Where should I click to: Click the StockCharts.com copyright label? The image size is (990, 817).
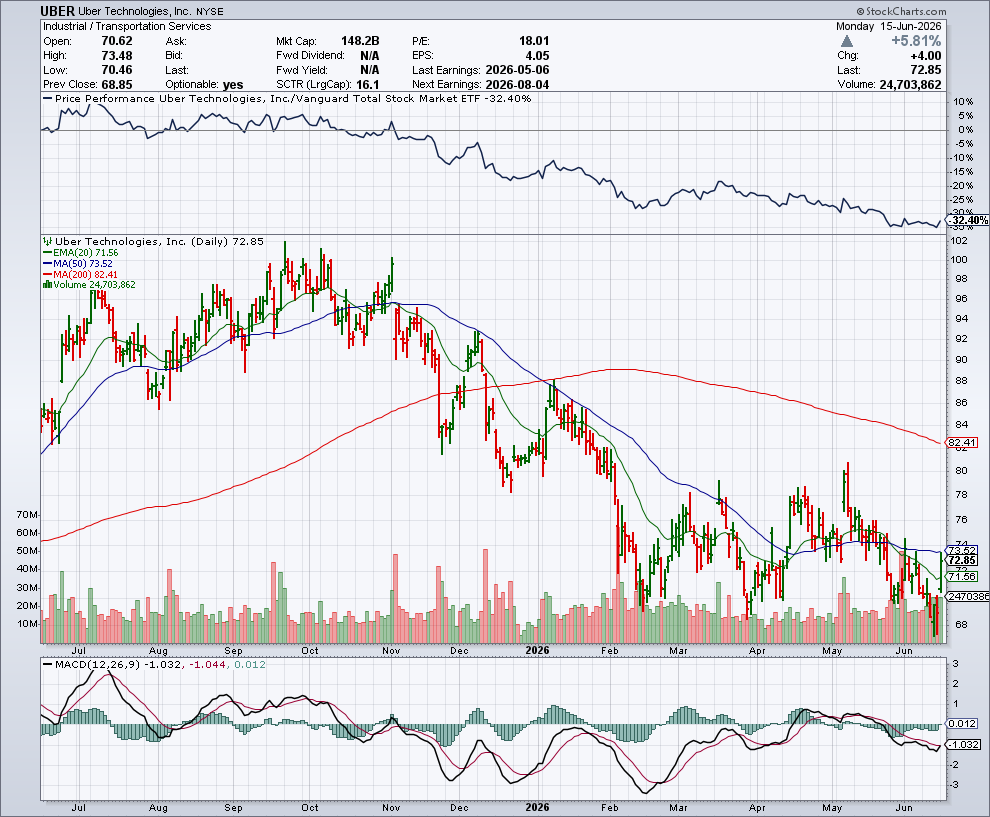[x=902, y=11]
